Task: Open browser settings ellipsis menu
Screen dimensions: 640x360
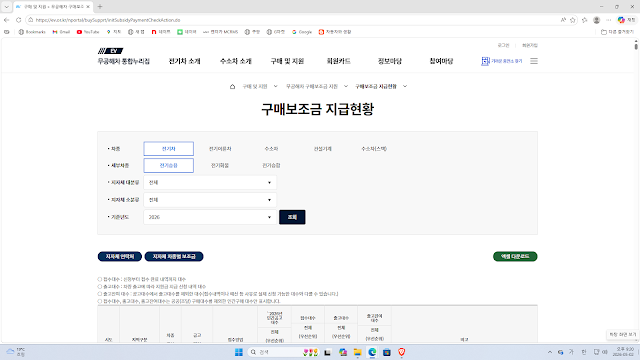Action: (x=609, y=20)
